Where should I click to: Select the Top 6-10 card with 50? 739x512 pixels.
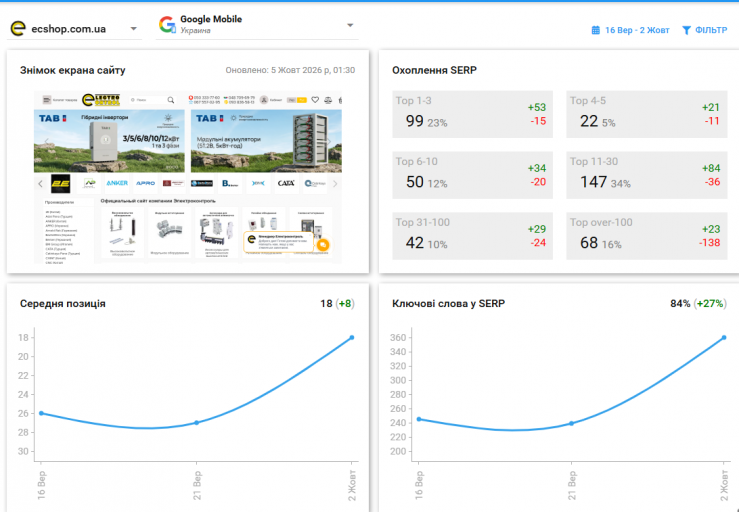pos(472,175)
